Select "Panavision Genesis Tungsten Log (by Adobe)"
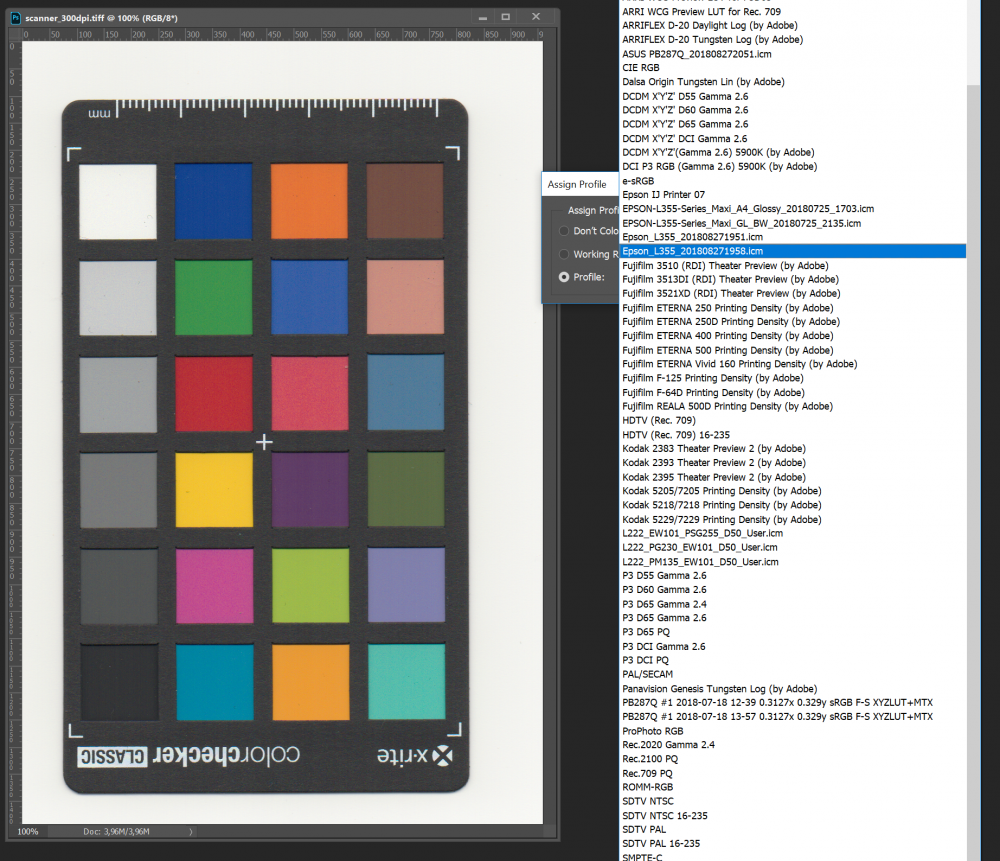The image size is (1000, 861). (722, 688)
